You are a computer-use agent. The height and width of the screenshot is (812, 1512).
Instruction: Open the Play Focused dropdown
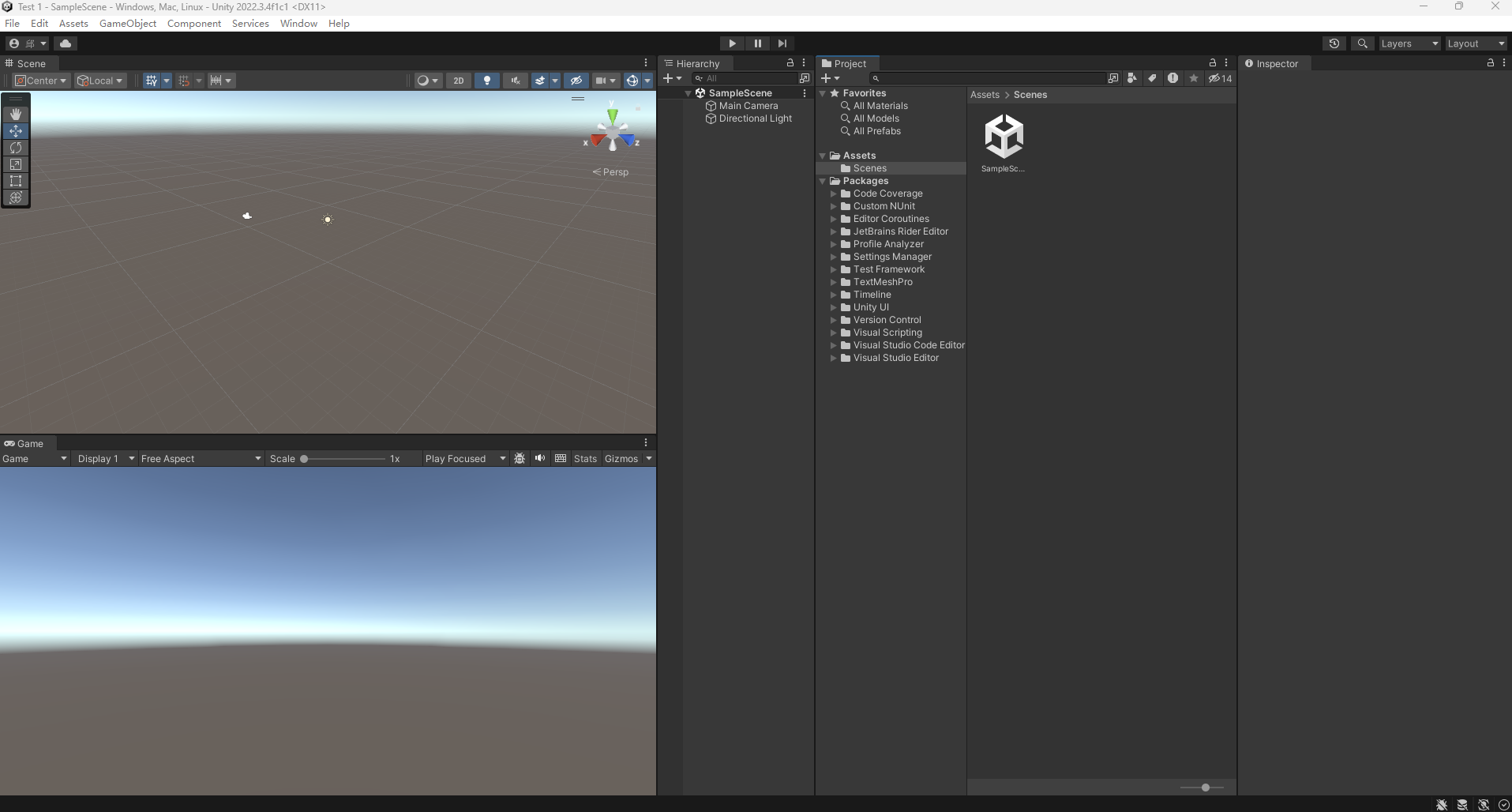pyautogui.click(x=464, y=459)
